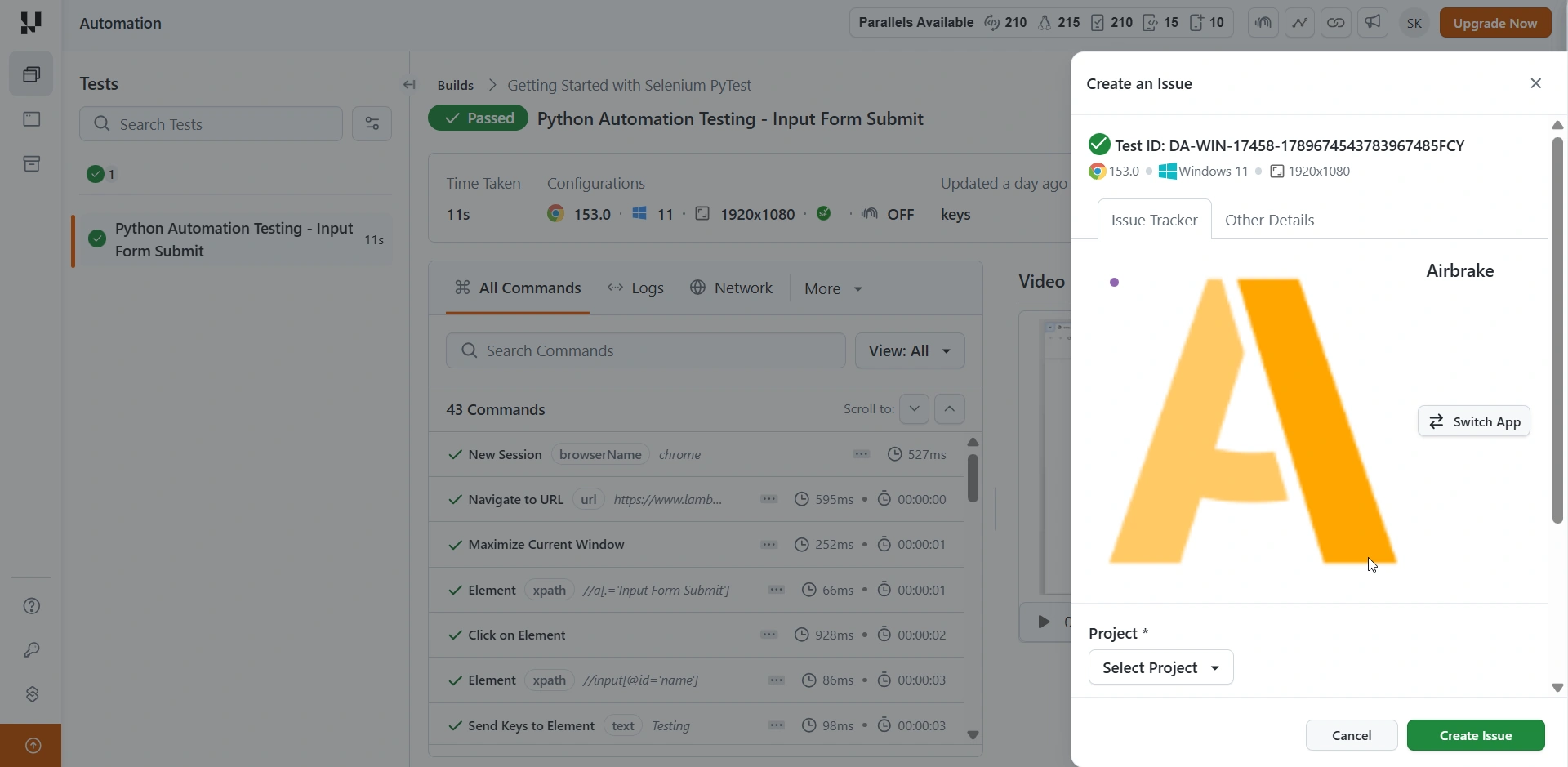
Task: Play the test video
Action: click(x=1044, y=622)
